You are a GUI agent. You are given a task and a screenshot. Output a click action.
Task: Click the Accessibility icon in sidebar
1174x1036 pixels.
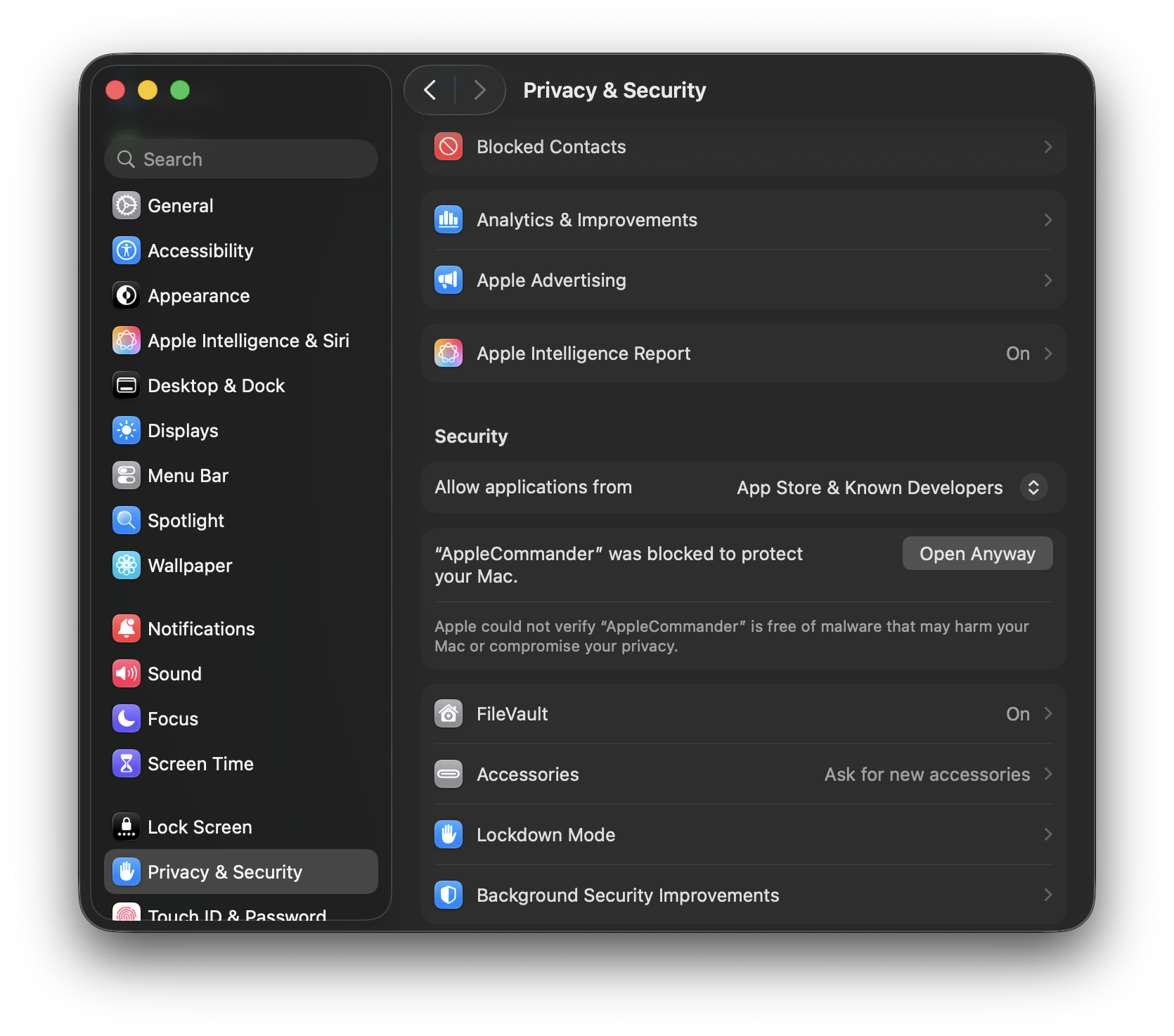coord(127,251)
